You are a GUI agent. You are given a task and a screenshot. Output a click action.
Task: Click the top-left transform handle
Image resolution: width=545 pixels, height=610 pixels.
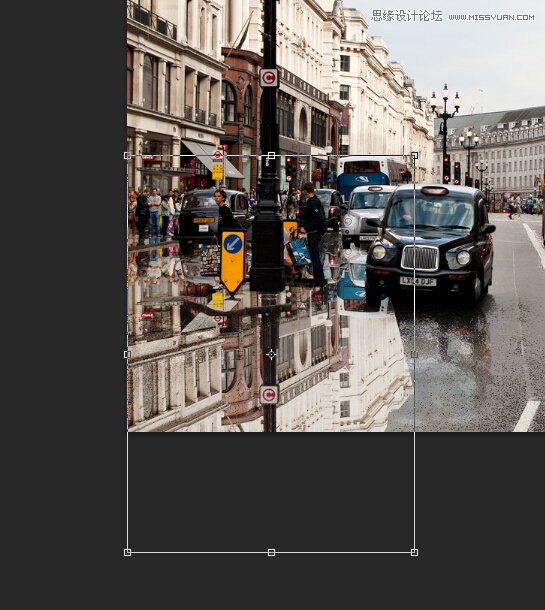point(127,156)
